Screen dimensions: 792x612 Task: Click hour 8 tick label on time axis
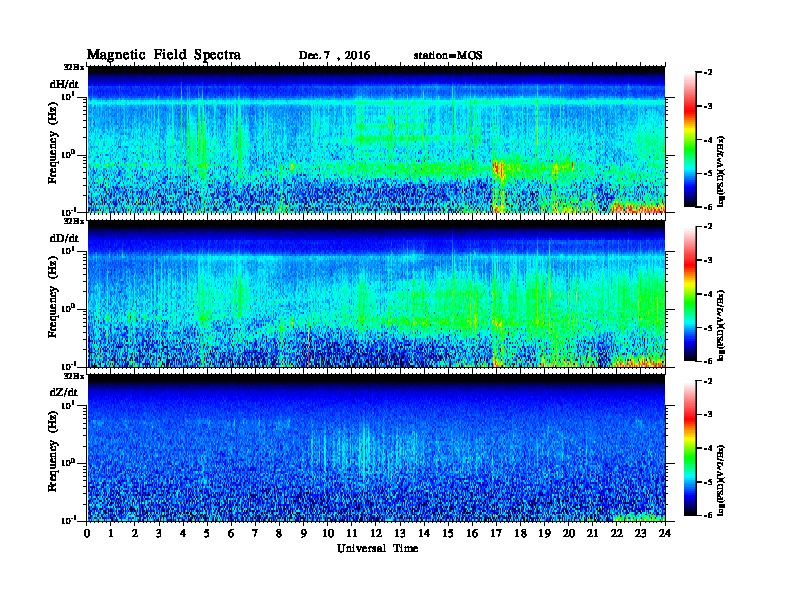[279, 534]
